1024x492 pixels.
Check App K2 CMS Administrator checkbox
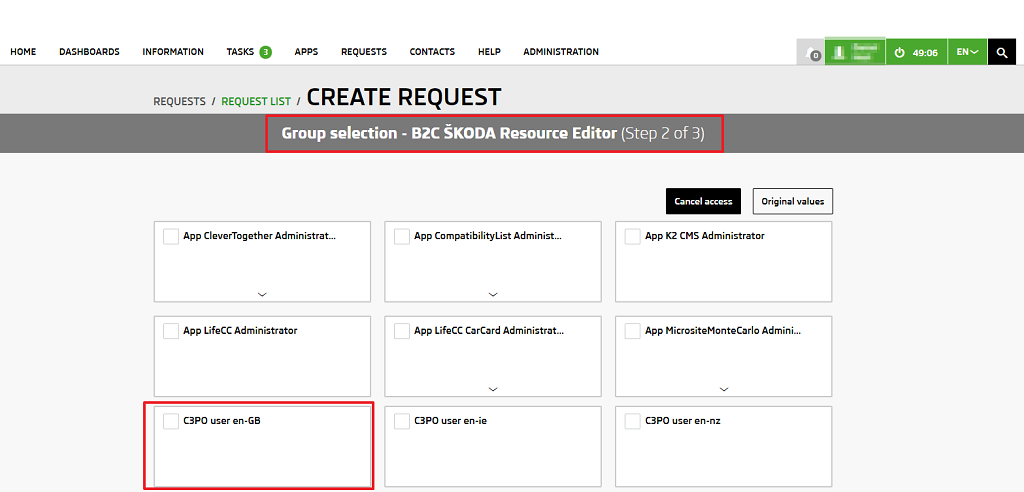(x=633, y=237)
